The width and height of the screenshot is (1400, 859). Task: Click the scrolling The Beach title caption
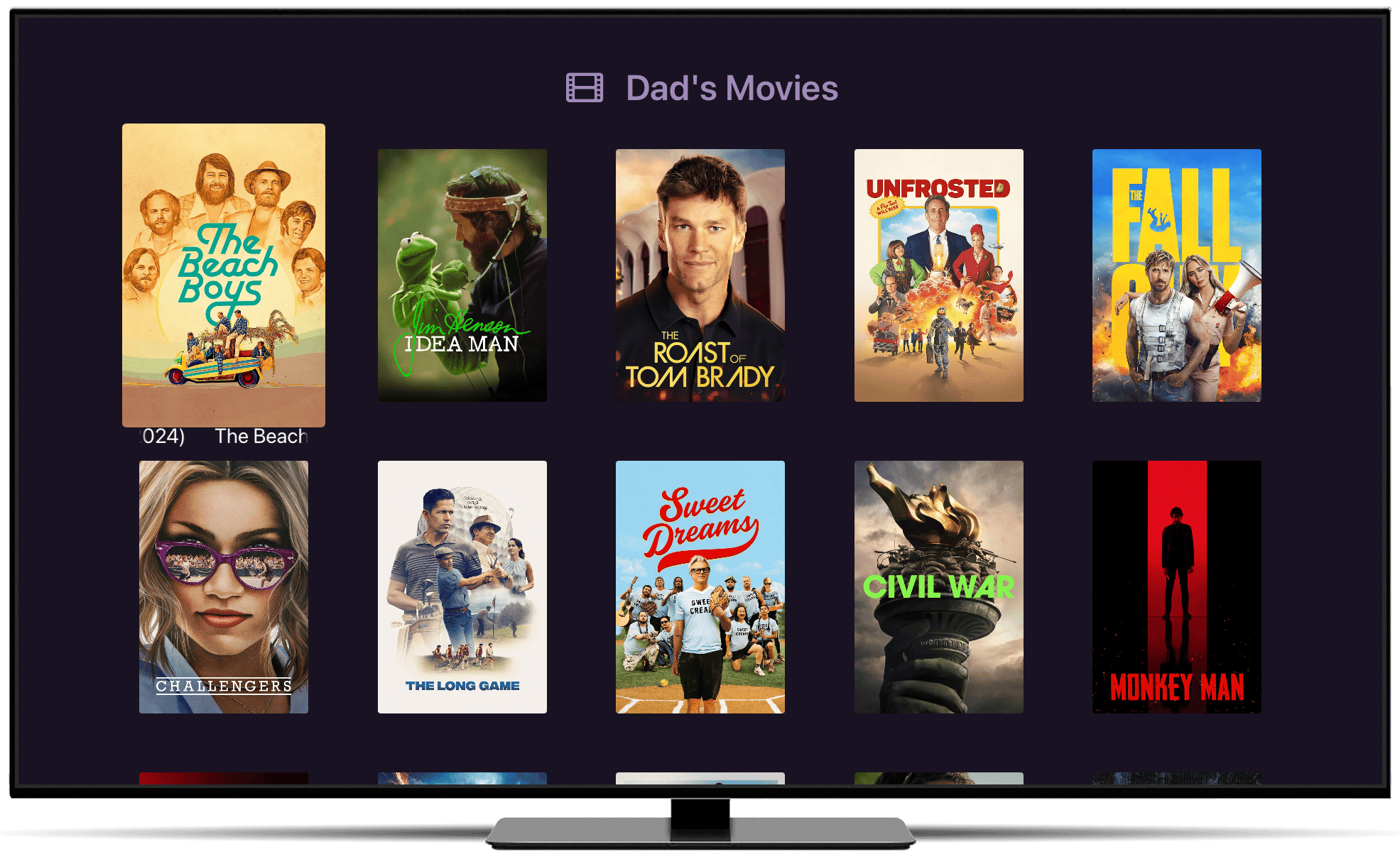(x=261, y=437)
